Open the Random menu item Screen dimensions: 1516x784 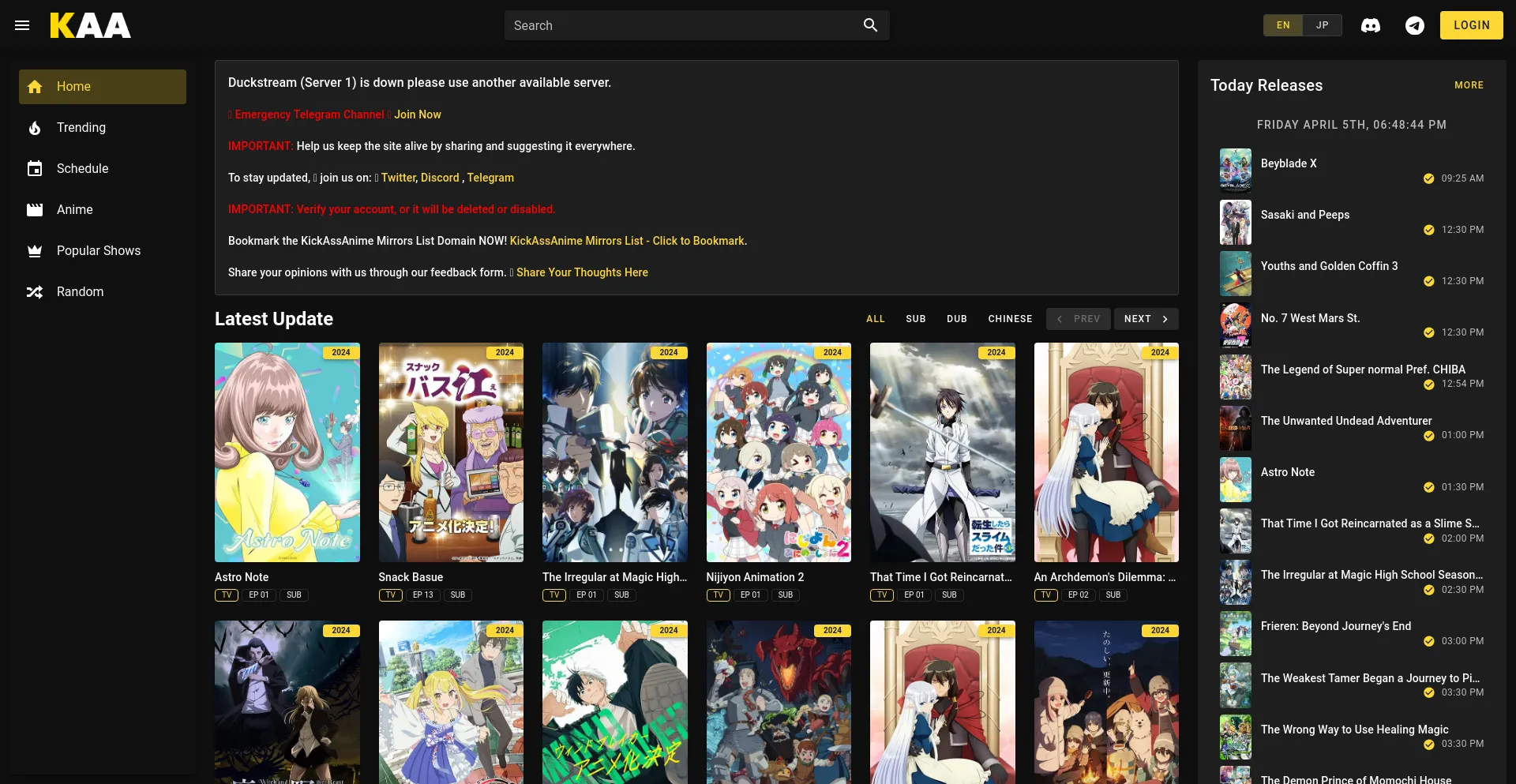103,292
